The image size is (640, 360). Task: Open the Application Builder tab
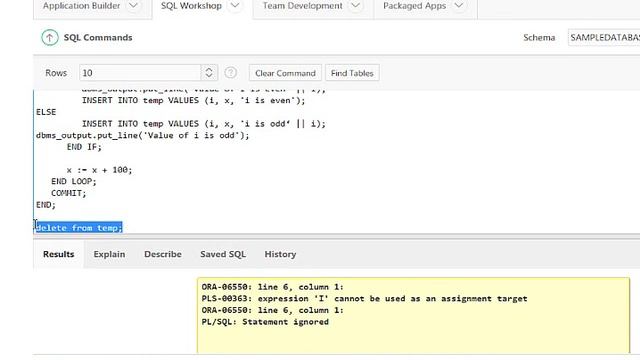click(x=82, y=6)
